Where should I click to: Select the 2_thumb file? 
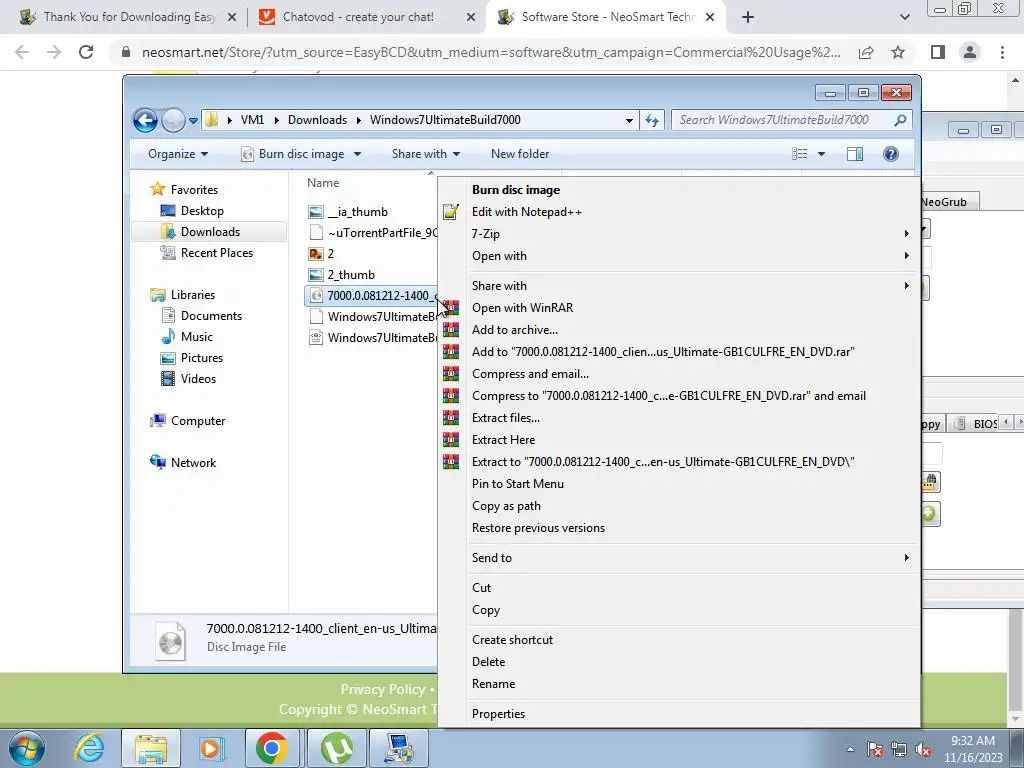click(x=351, y=275)
